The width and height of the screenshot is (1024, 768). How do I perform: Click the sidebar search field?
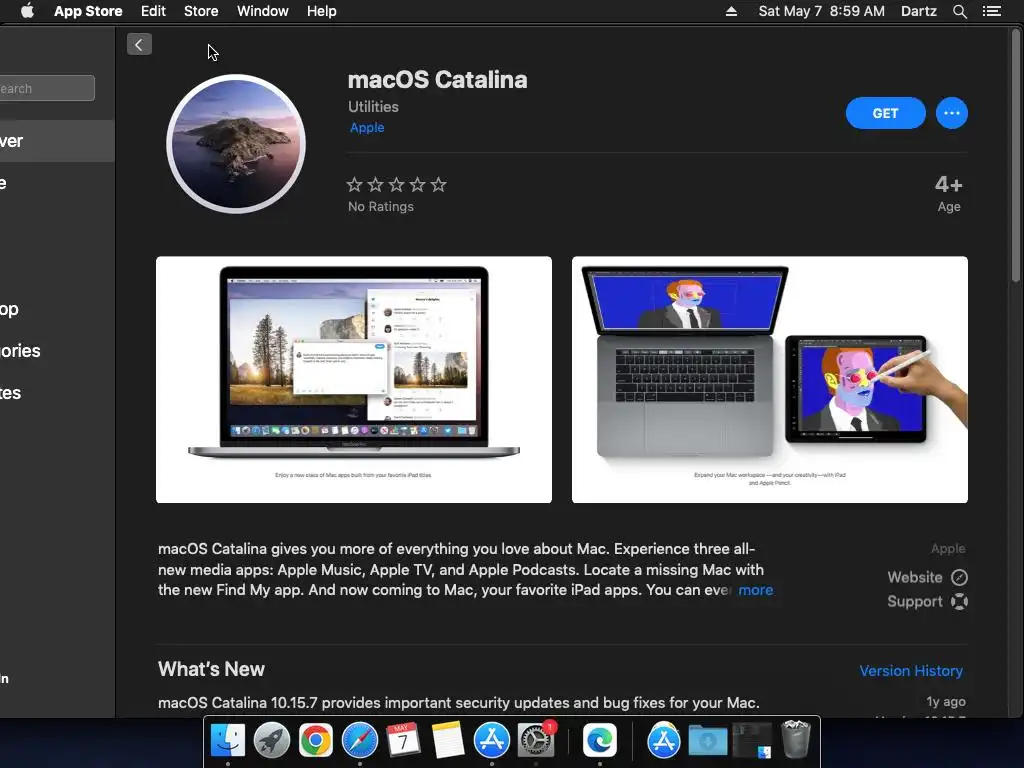click(x=47, y=88)
